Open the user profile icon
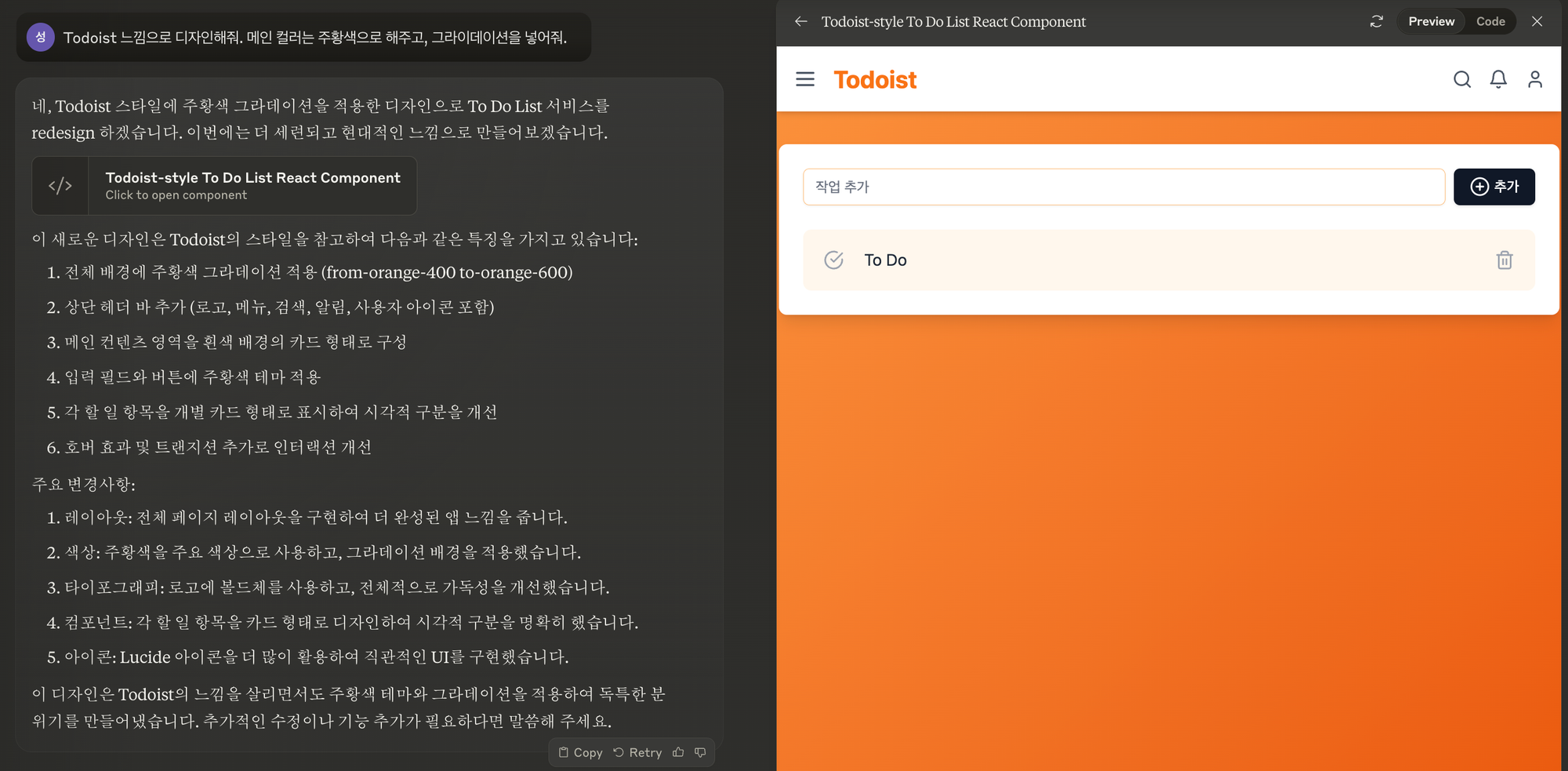Image resolution: width=1568 pixels, height=771 pixels. pos(1535,79)
